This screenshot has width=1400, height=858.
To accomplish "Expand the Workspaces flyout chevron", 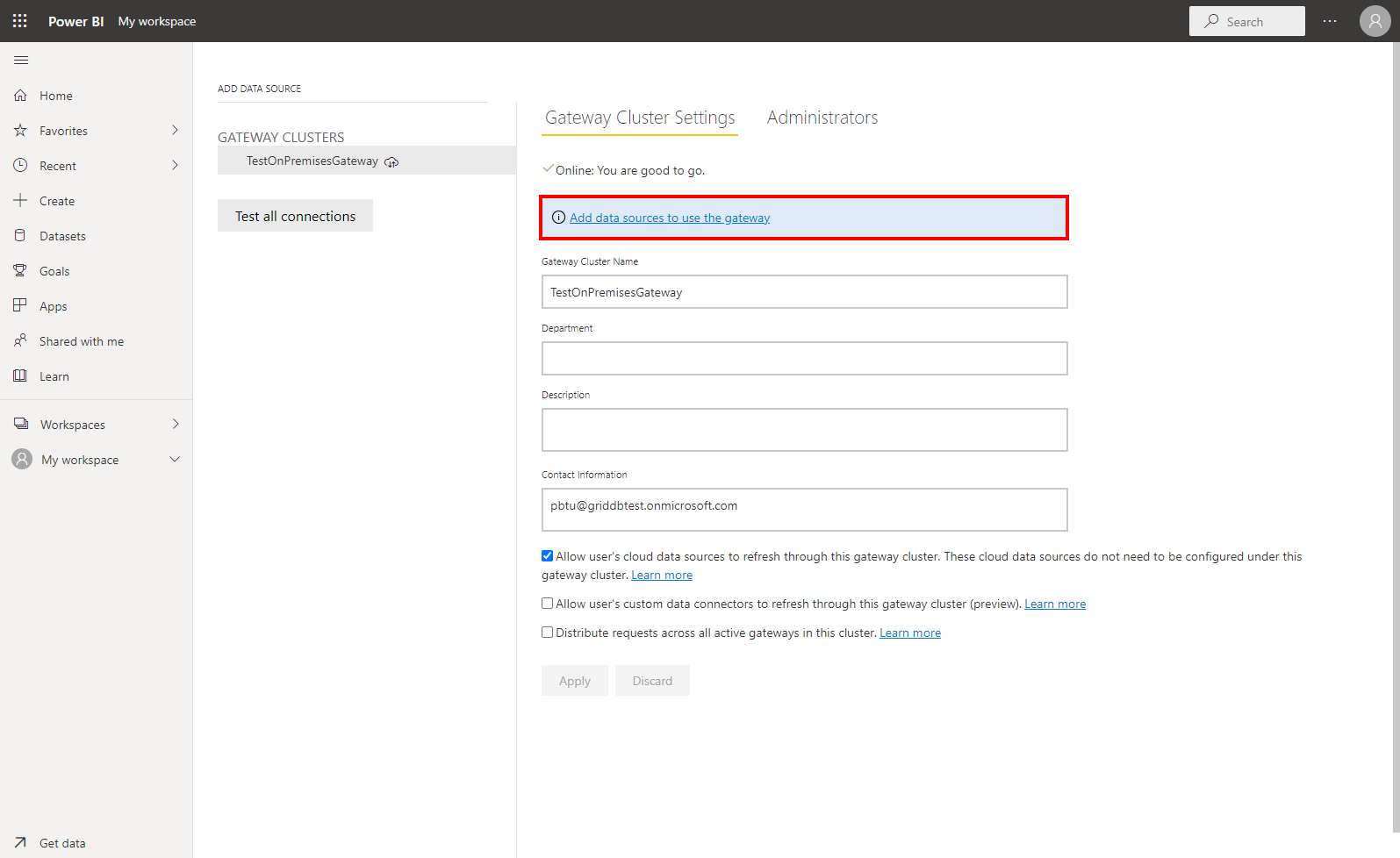I will pos(175,425).
